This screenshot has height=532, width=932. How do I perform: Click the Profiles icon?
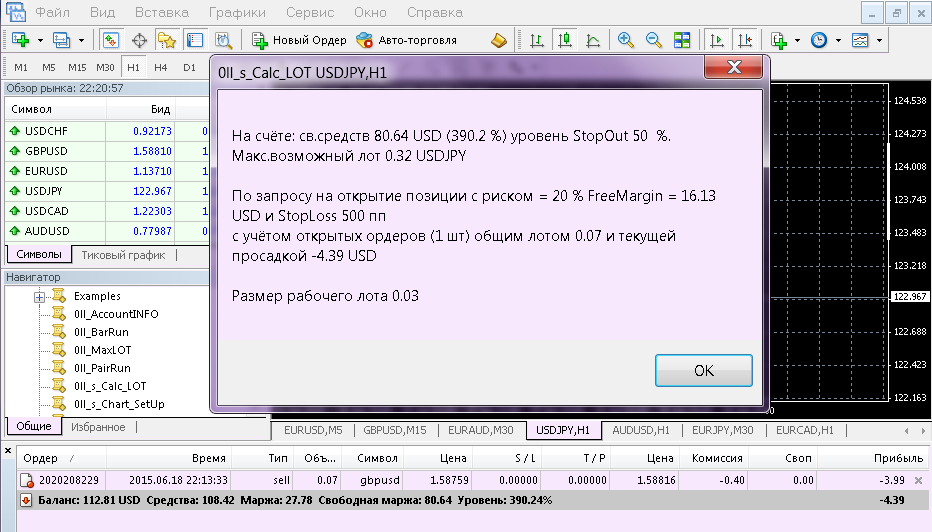(61, 40)
